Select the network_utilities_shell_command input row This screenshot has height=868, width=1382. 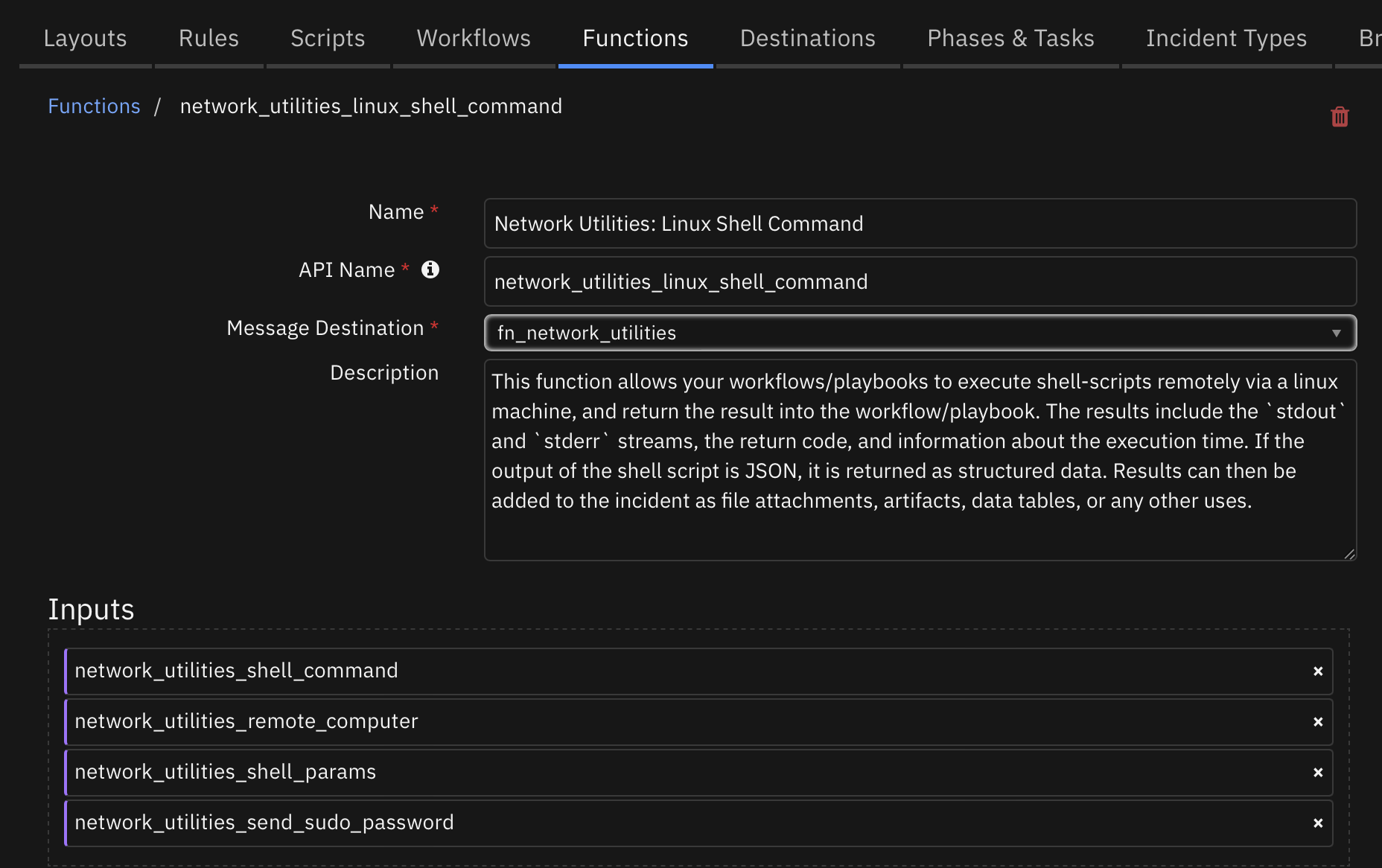tap(698, 671)
